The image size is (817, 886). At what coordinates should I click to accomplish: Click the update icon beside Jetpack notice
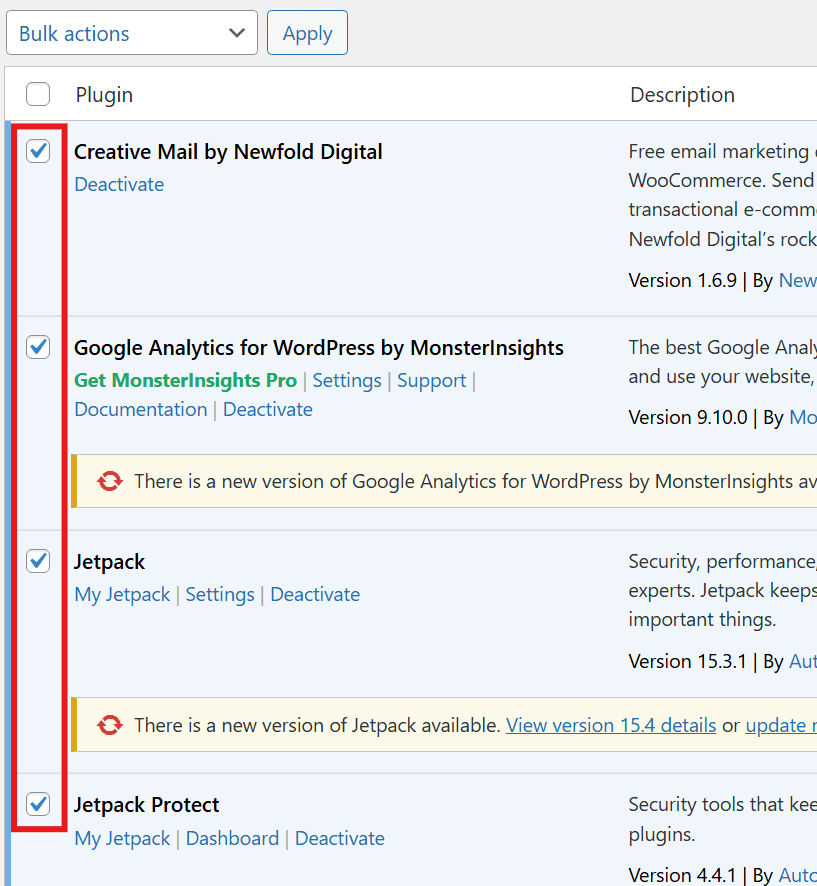[x=109, y=725]
